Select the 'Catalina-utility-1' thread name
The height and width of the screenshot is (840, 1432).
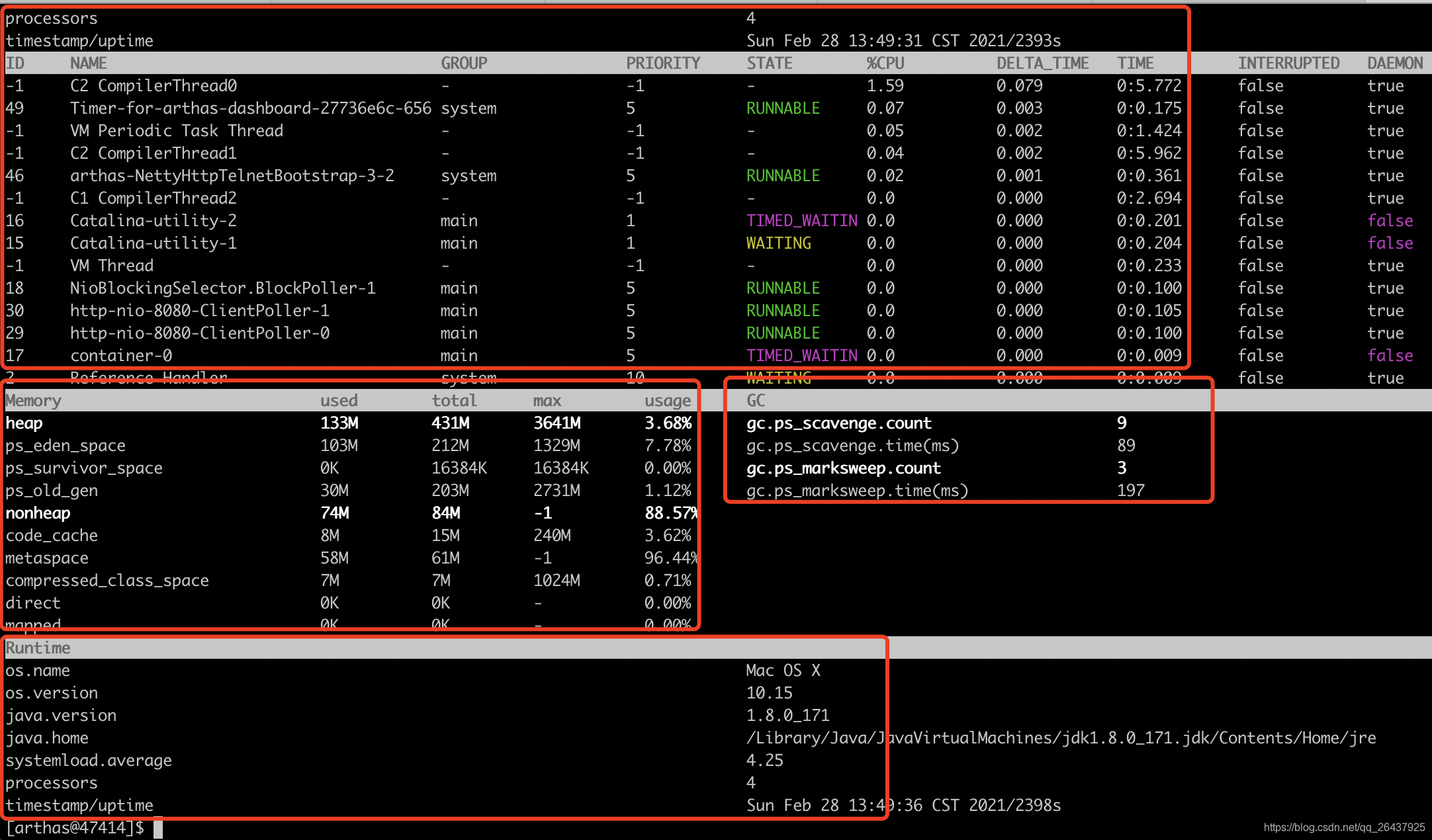pyautogui.click(x=154, y=243)
